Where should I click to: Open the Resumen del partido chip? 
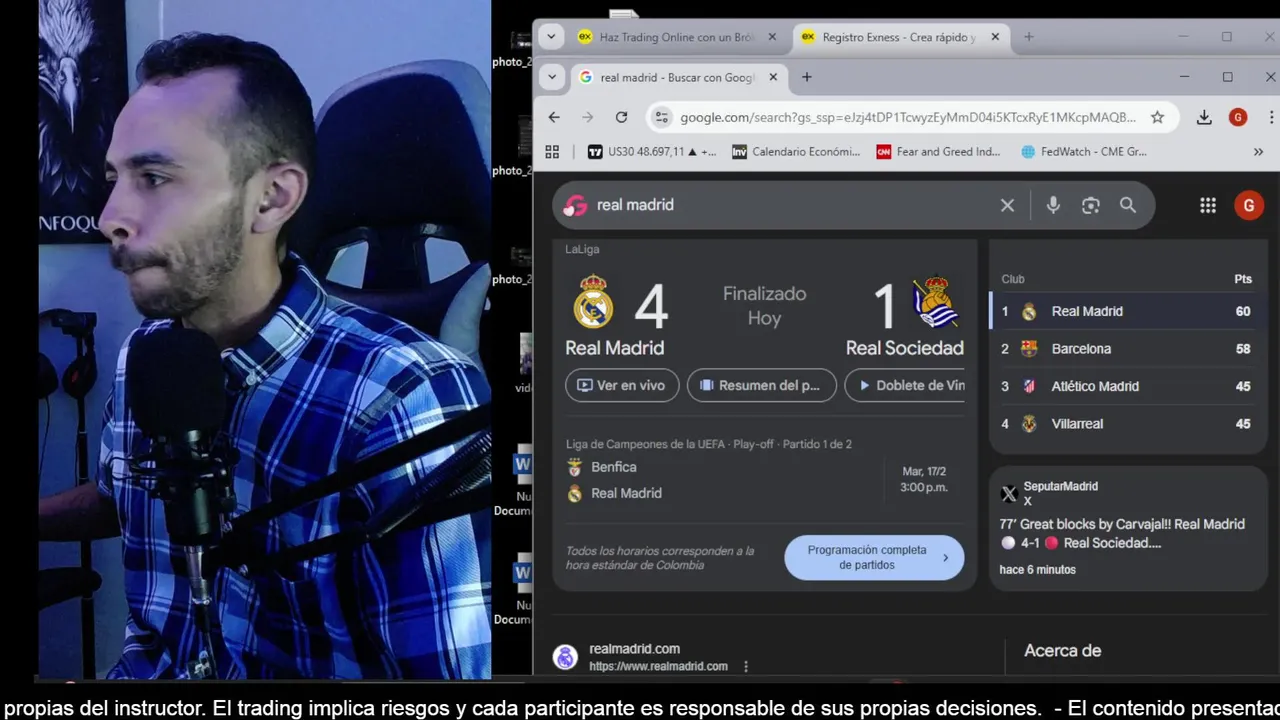click(761, 385)
